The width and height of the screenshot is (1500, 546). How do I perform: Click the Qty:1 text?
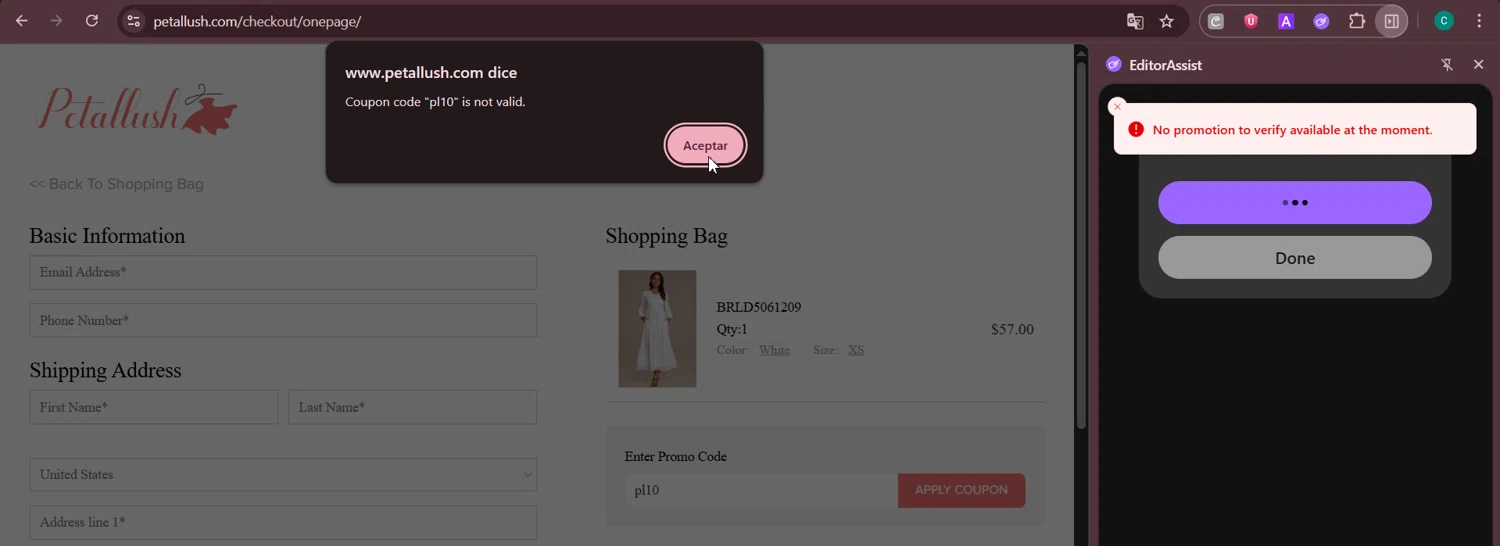point(732,329)
